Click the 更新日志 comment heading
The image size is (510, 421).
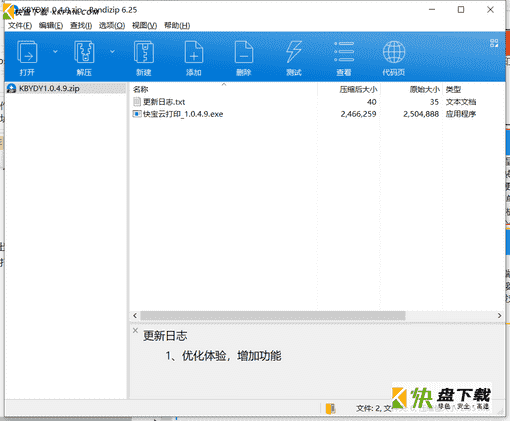(x=165, y=336)
